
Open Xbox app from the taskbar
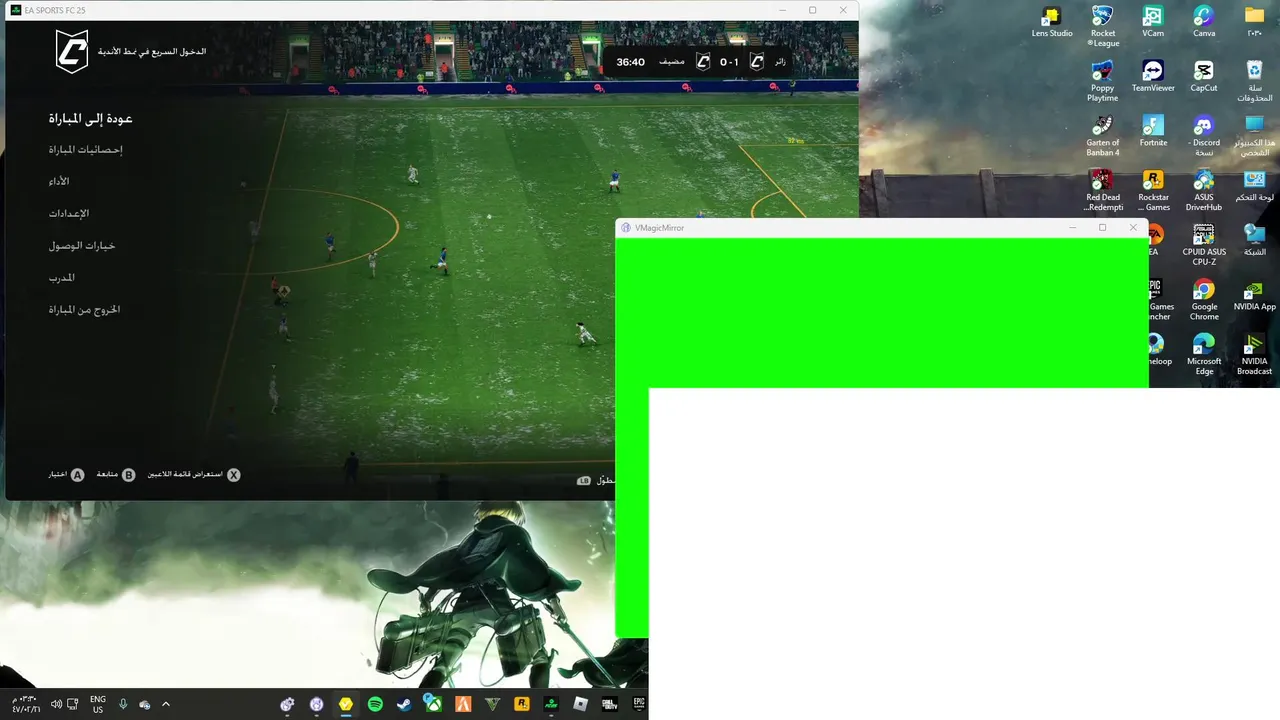click(x=433, y=704)
